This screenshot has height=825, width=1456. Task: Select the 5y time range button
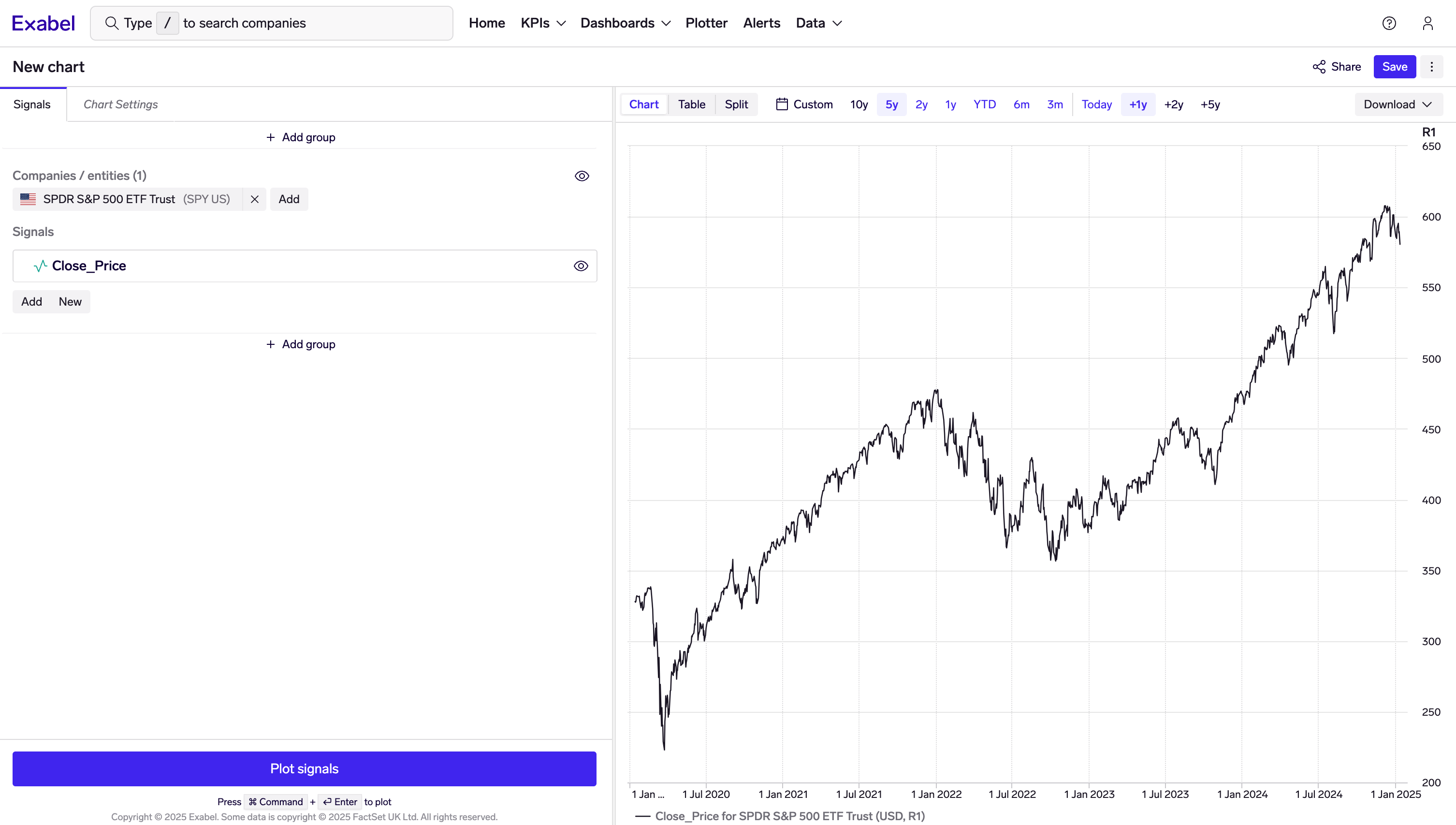[x=891, y=105]
